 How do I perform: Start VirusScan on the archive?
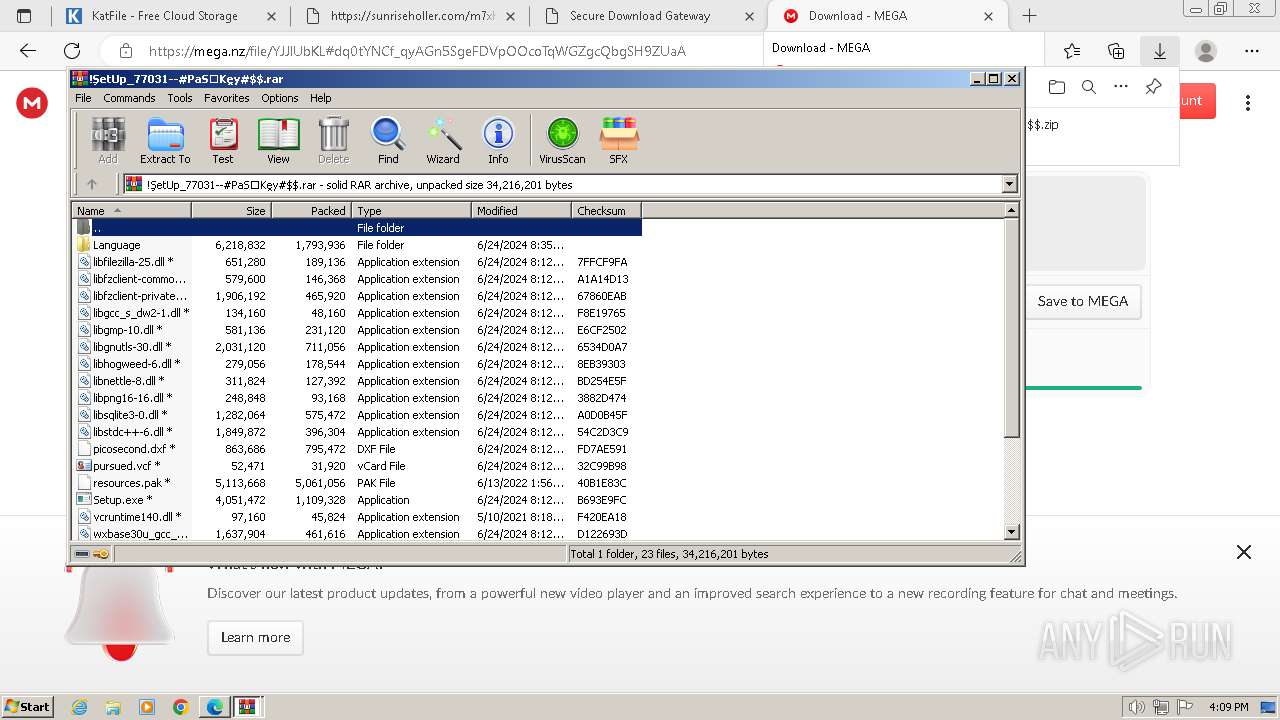(x=562, y=141)
